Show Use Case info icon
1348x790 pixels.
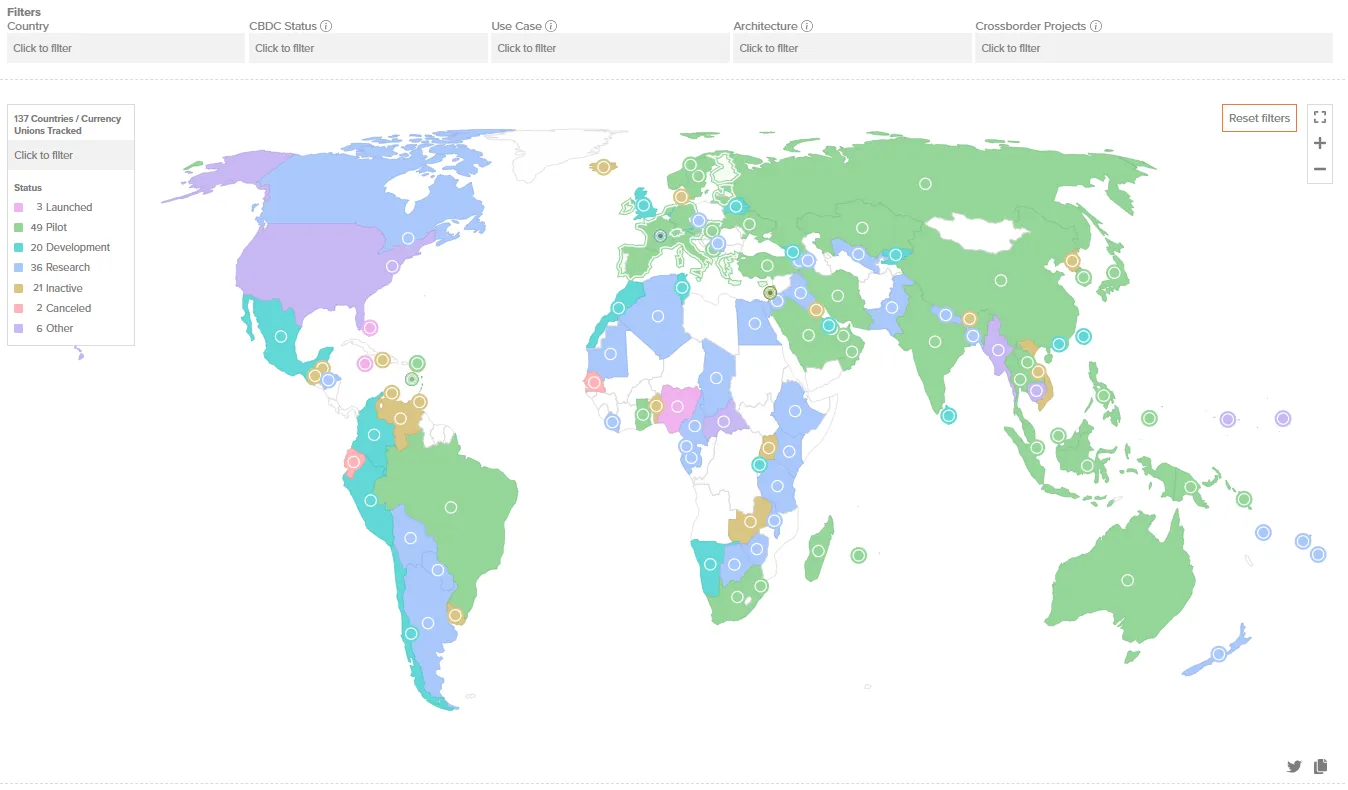[551, 26]
